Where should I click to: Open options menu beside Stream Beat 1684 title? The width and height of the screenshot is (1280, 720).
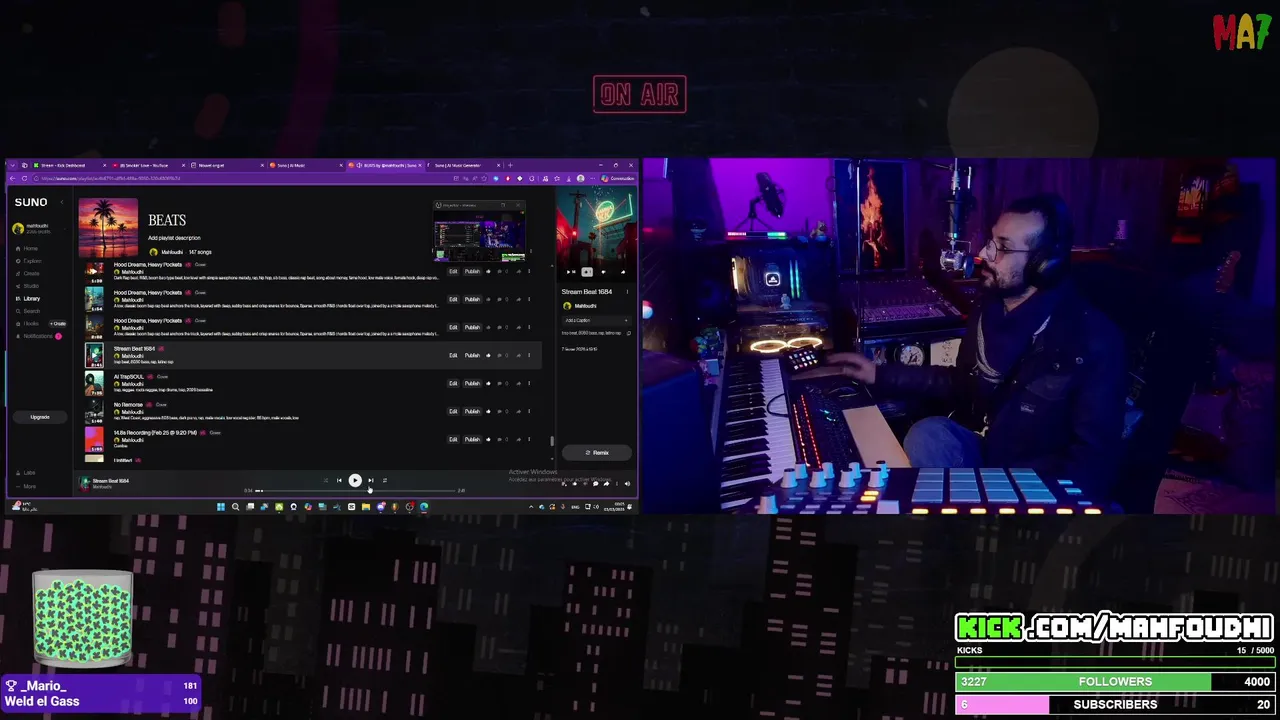tap(627, 292)
